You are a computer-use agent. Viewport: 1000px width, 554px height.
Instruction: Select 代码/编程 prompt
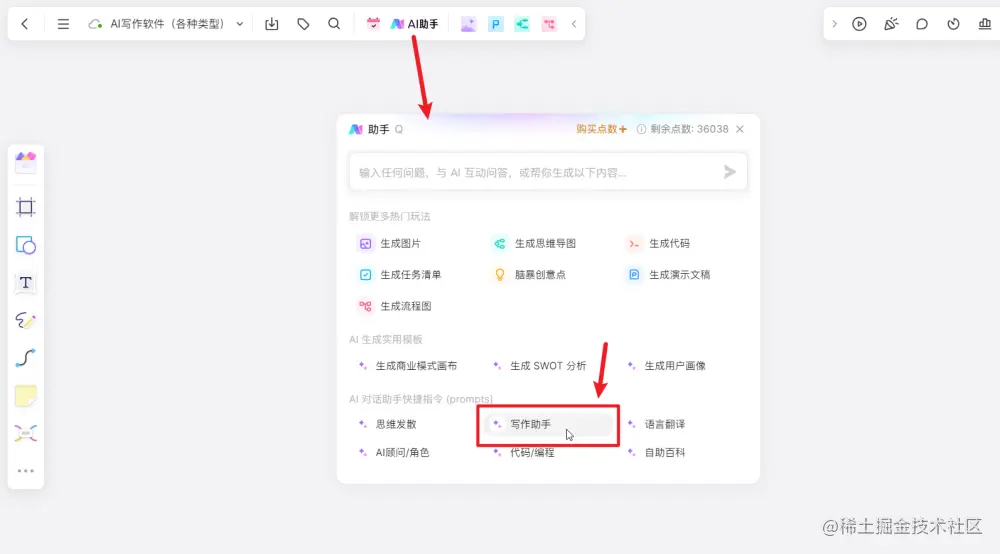click(524, 453)
